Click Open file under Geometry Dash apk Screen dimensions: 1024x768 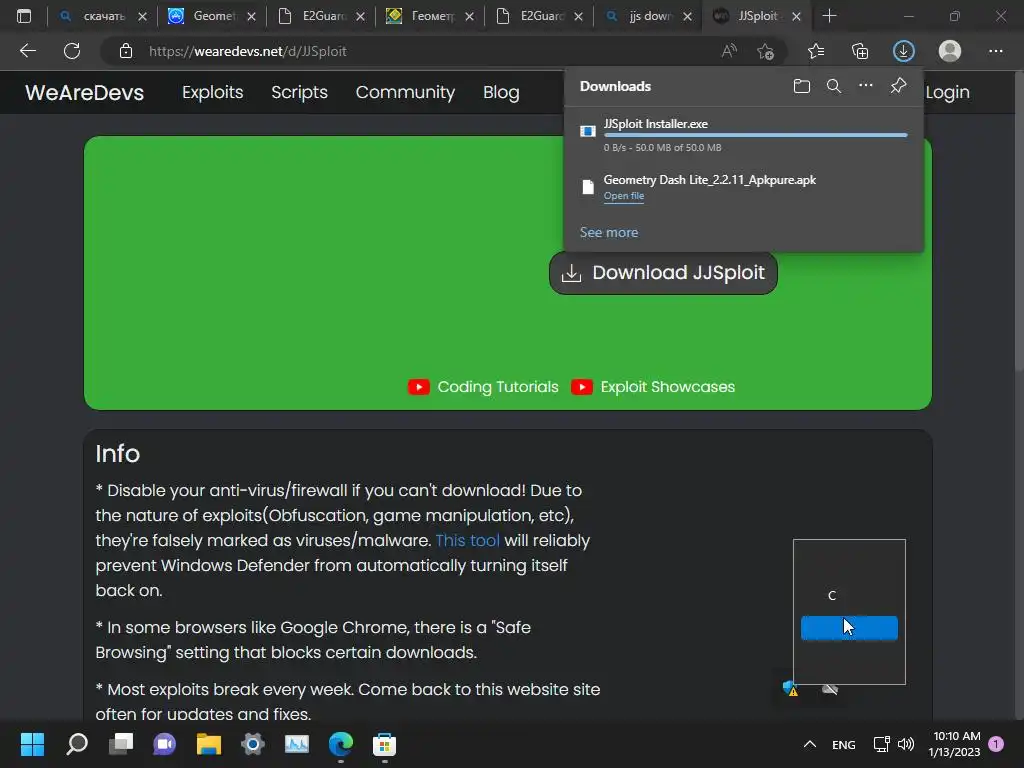coord(624,196)
